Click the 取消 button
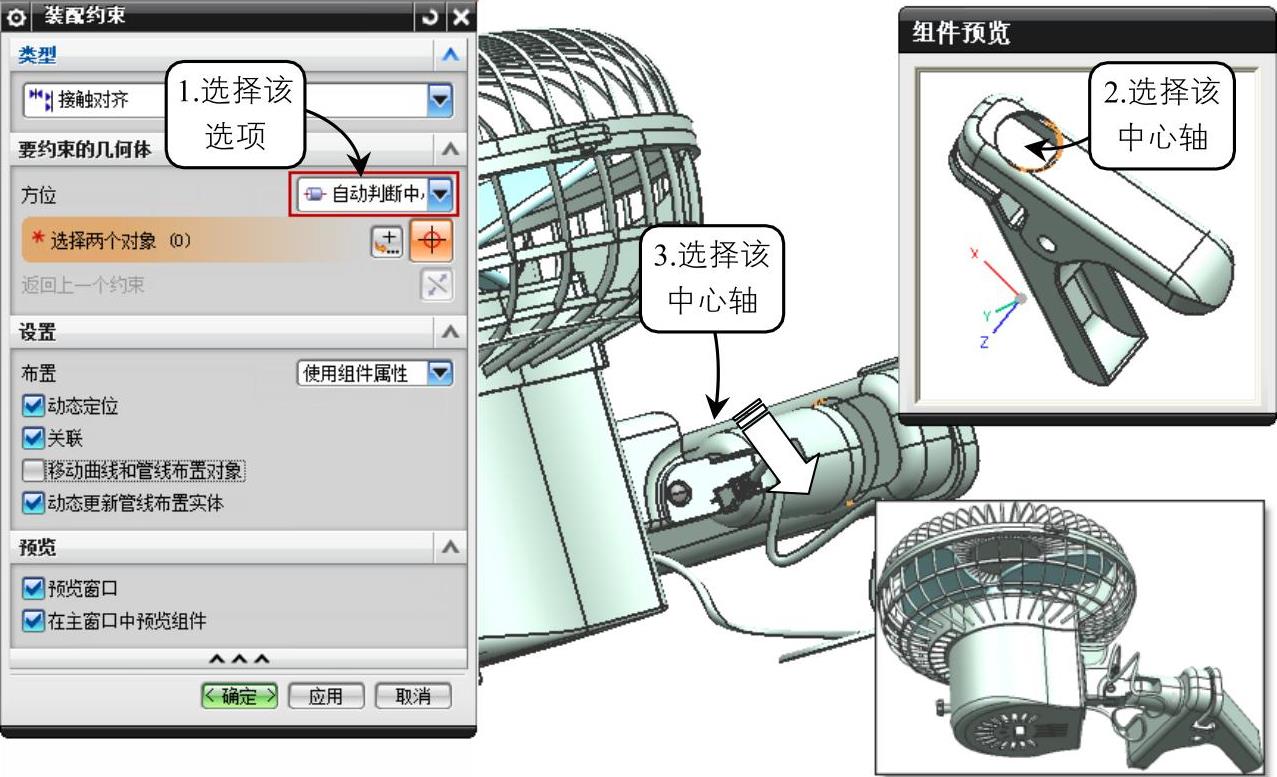 (413, 696)
